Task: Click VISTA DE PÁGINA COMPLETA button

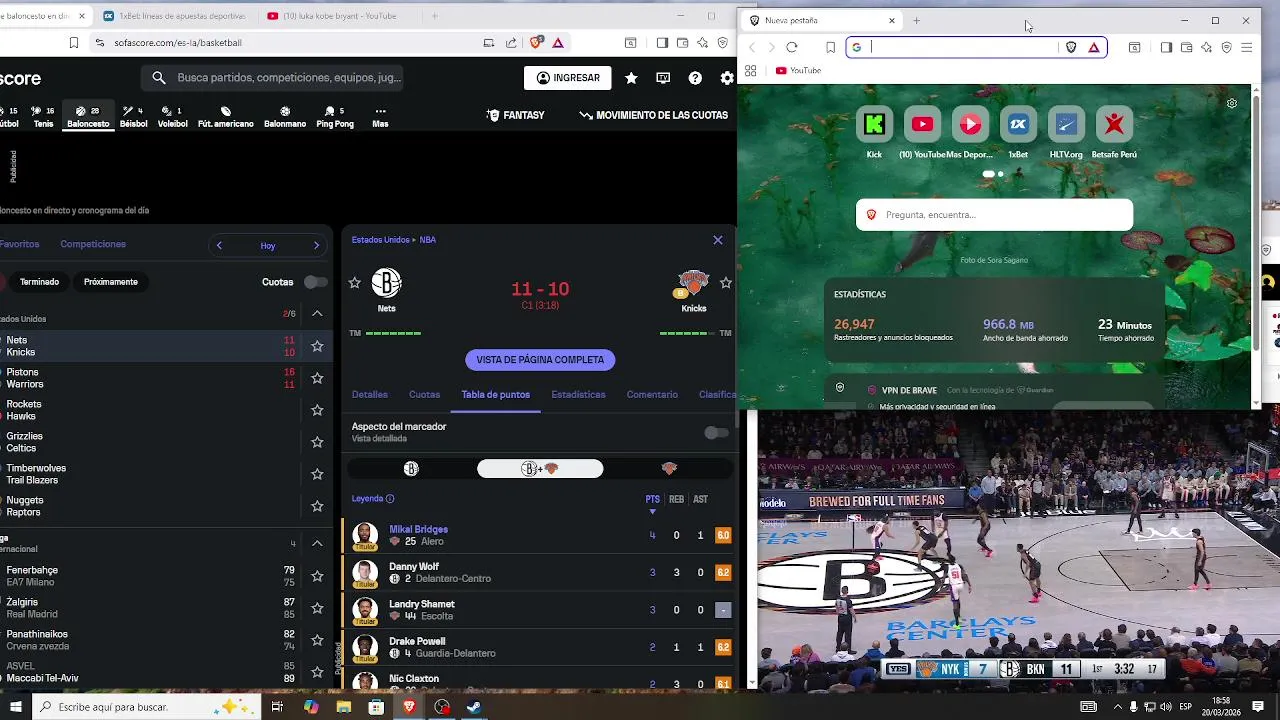Action: pyautogui.click(x=540, y=360)
